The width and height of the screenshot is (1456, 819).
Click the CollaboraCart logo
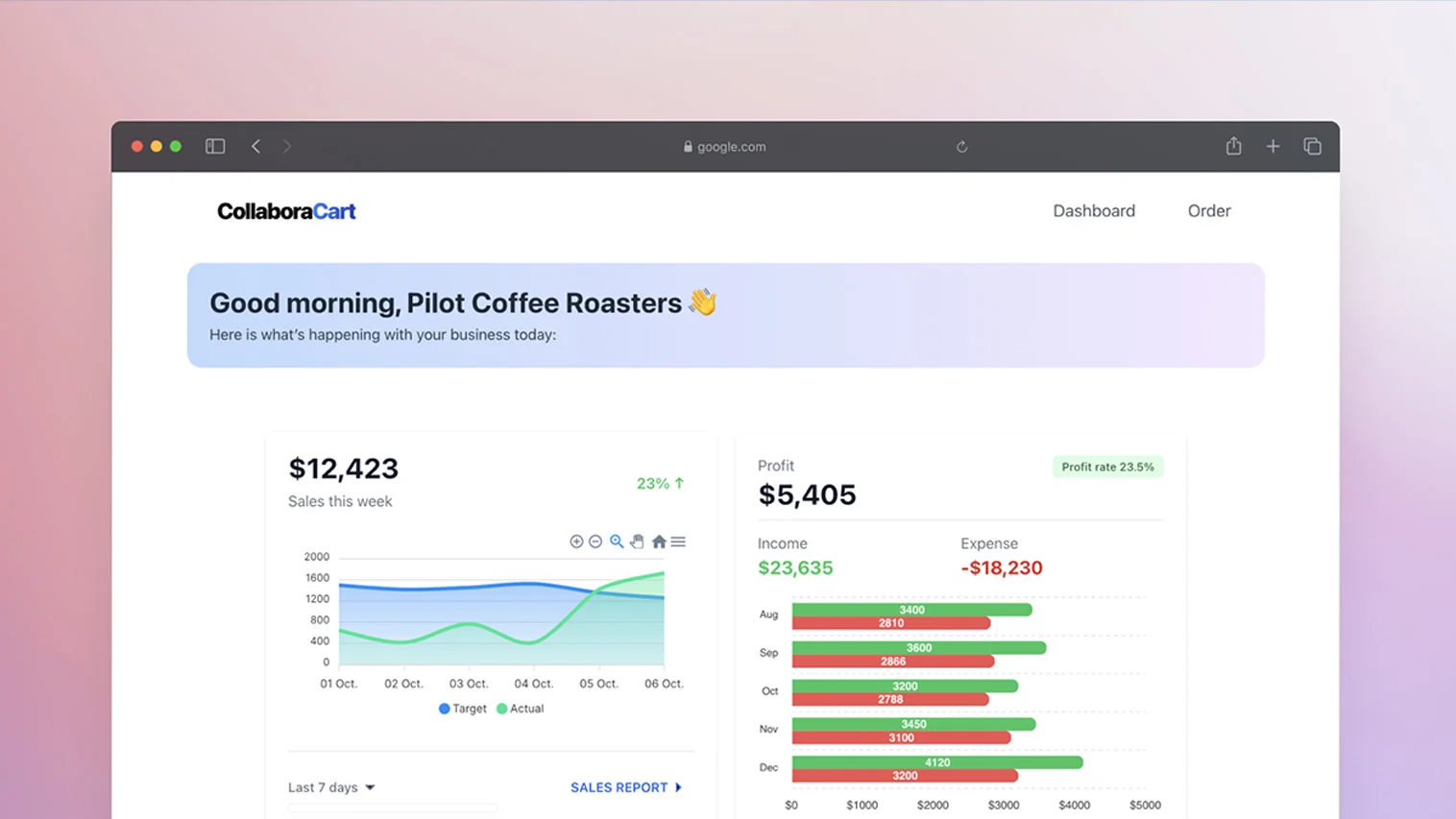(286, 211)
